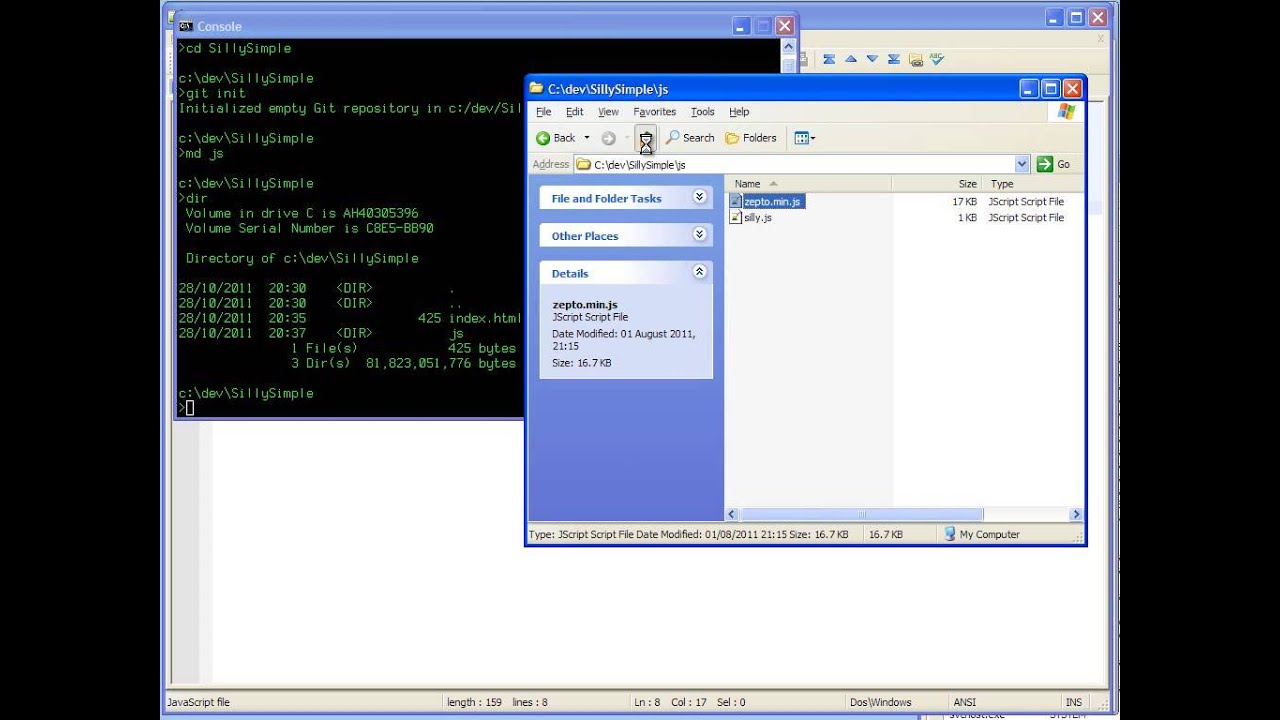Click the blue up-triangle toolbar icon

851,59
